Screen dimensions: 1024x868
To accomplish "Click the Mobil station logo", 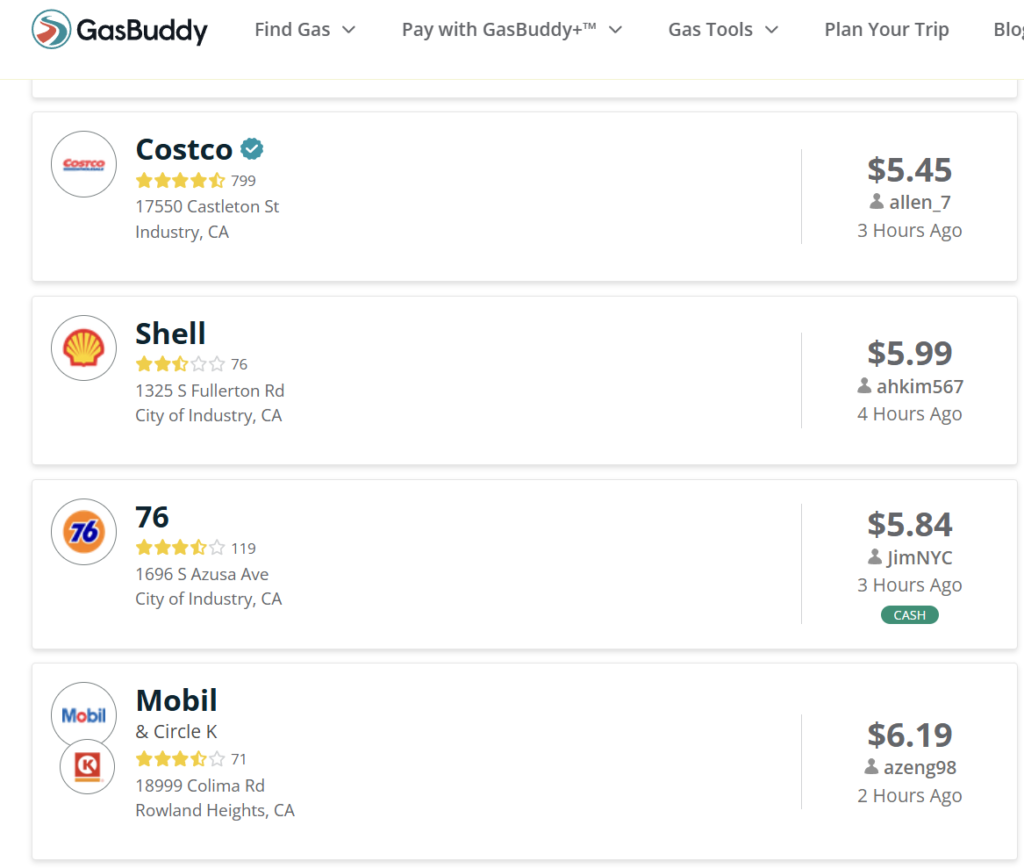I will tap(84, 715).
